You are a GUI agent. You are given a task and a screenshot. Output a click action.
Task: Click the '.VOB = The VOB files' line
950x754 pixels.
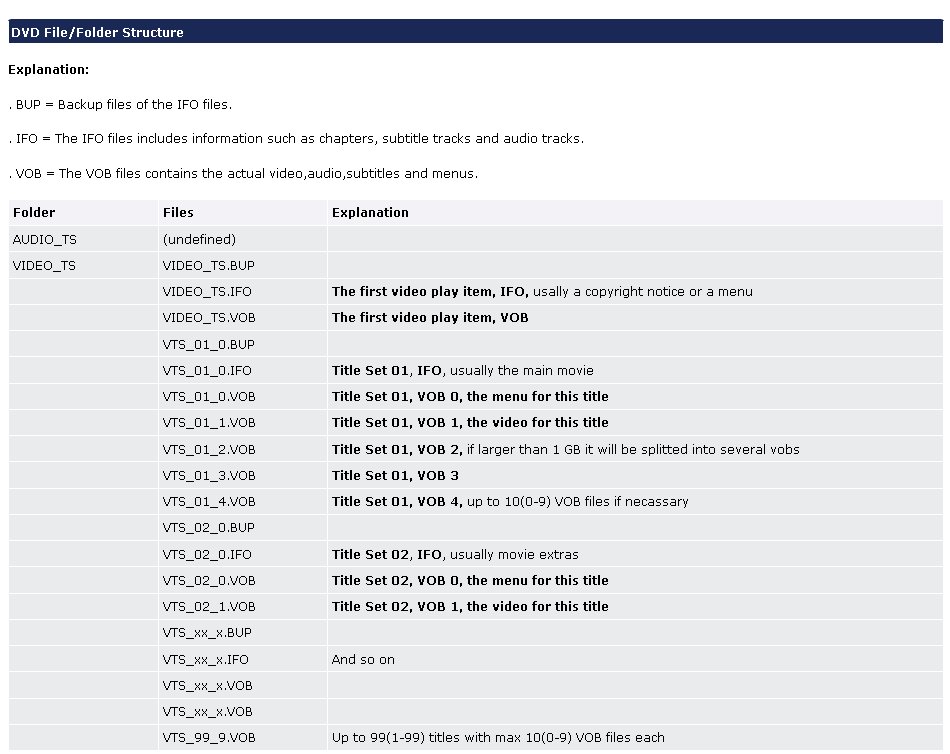click(x=243, y=173)
